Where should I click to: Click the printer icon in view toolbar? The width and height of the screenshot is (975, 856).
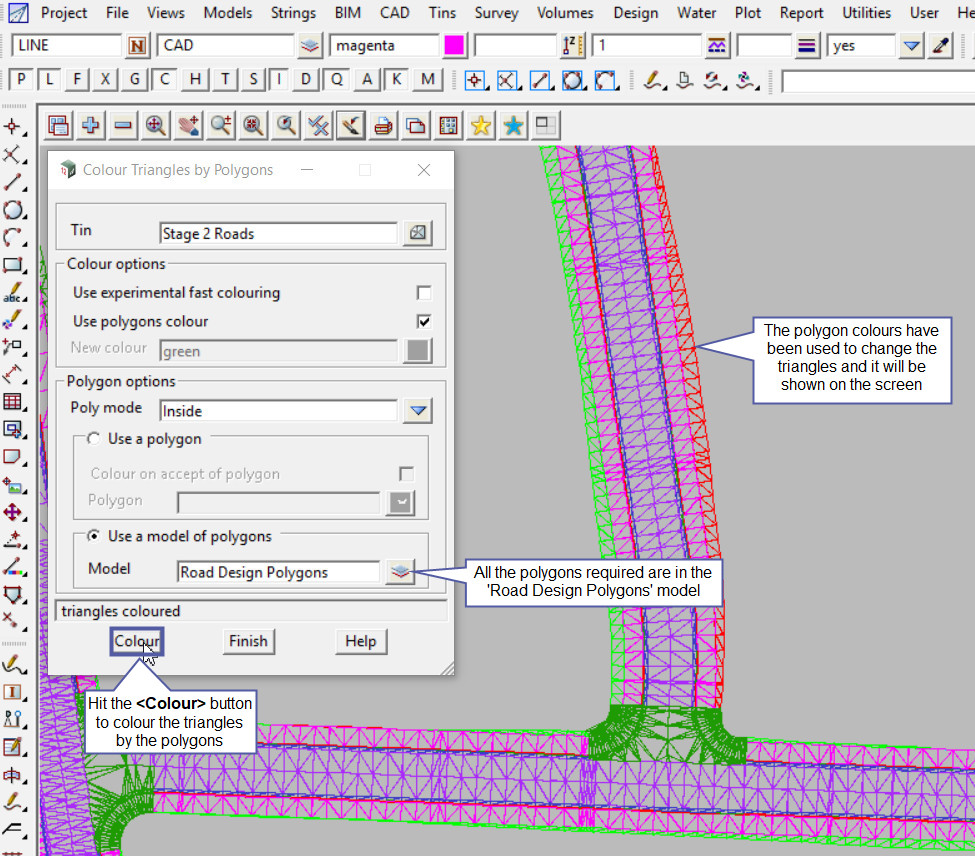(x=383, y=125)
